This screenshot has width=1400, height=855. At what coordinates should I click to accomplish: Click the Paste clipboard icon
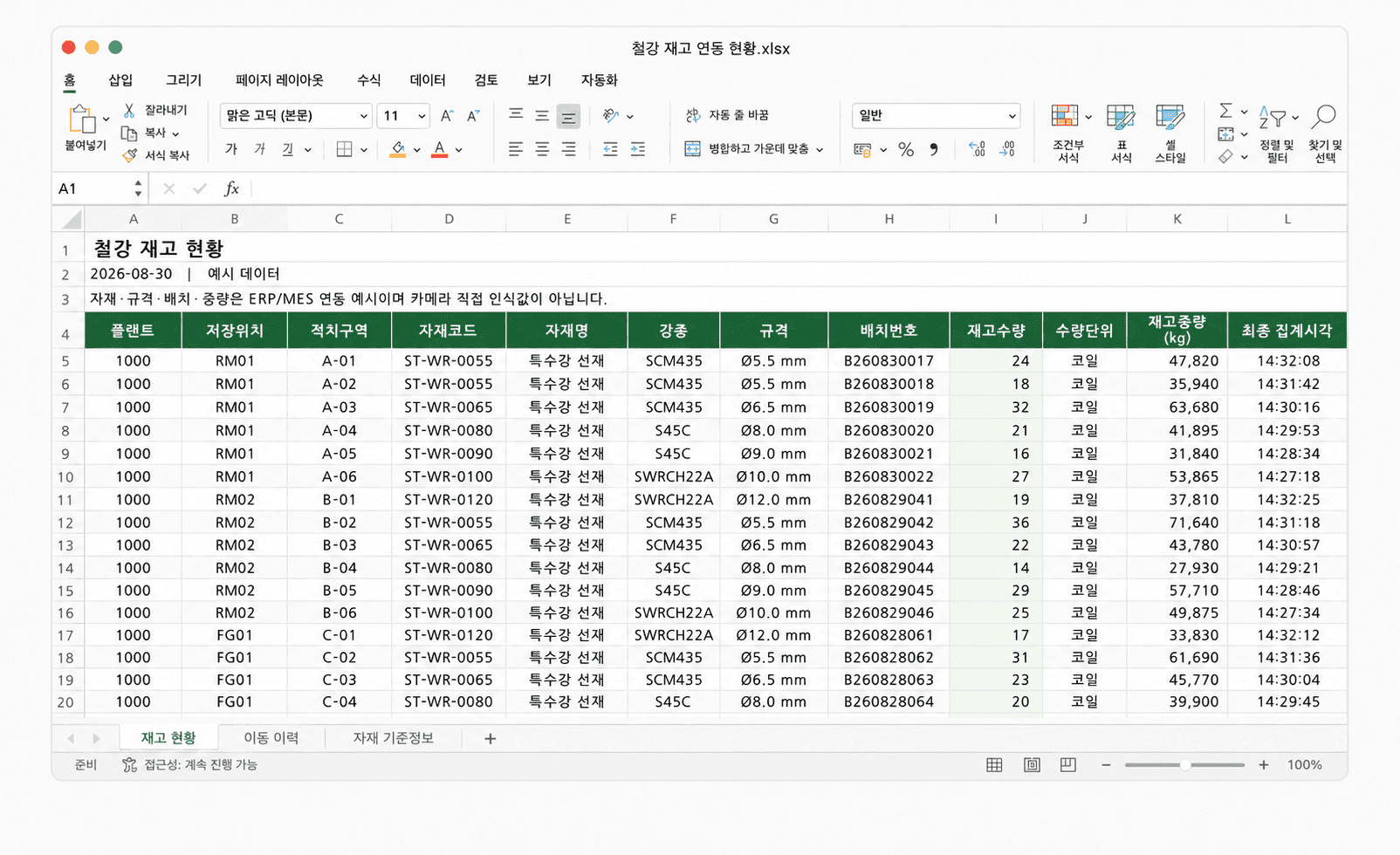pyautogui.click(x=81, y=119)
